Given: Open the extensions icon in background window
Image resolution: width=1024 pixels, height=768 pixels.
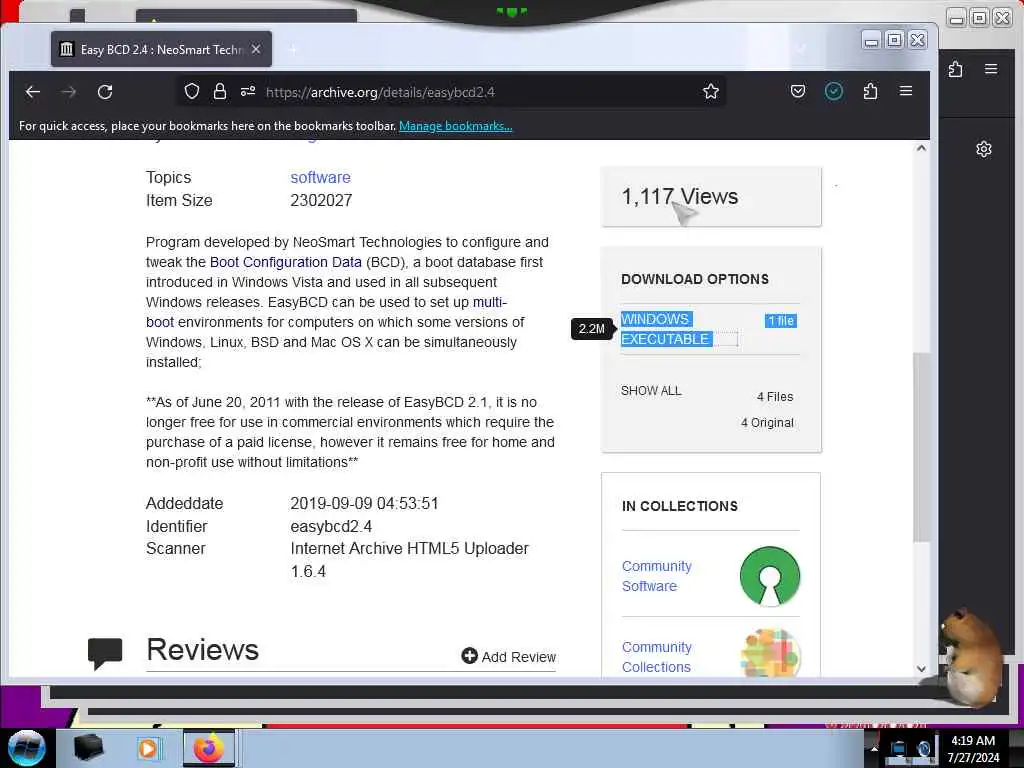Looking at the screenshot, I should pos(955,69).
